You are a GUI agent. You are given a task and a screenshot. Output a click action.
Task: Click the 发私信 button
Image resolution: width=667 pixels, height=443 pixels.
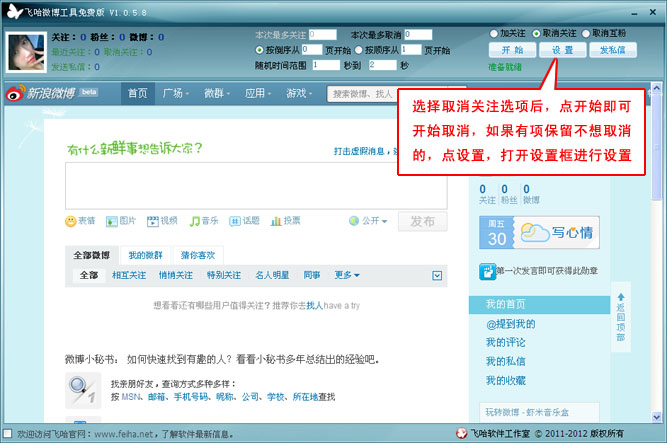613,50
